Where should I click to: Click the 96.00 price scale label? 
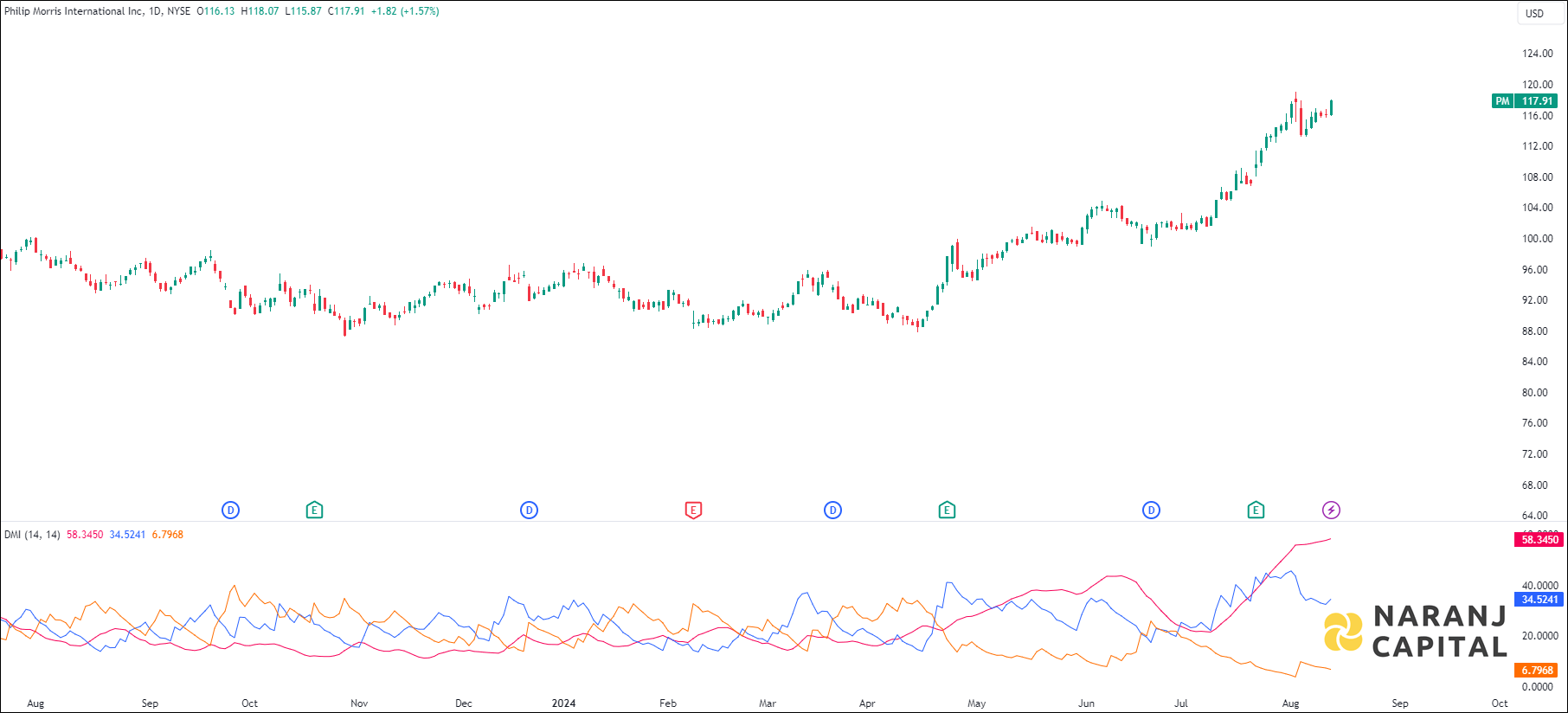click(1535, 270)
